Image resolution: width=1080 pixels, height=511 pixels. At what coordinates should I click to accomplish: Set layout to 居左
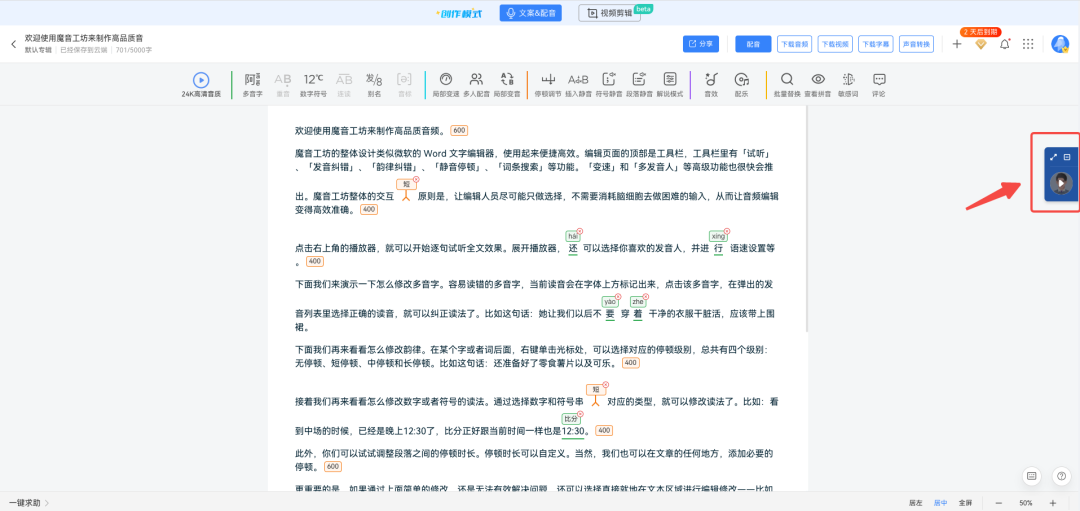point(915,503)
